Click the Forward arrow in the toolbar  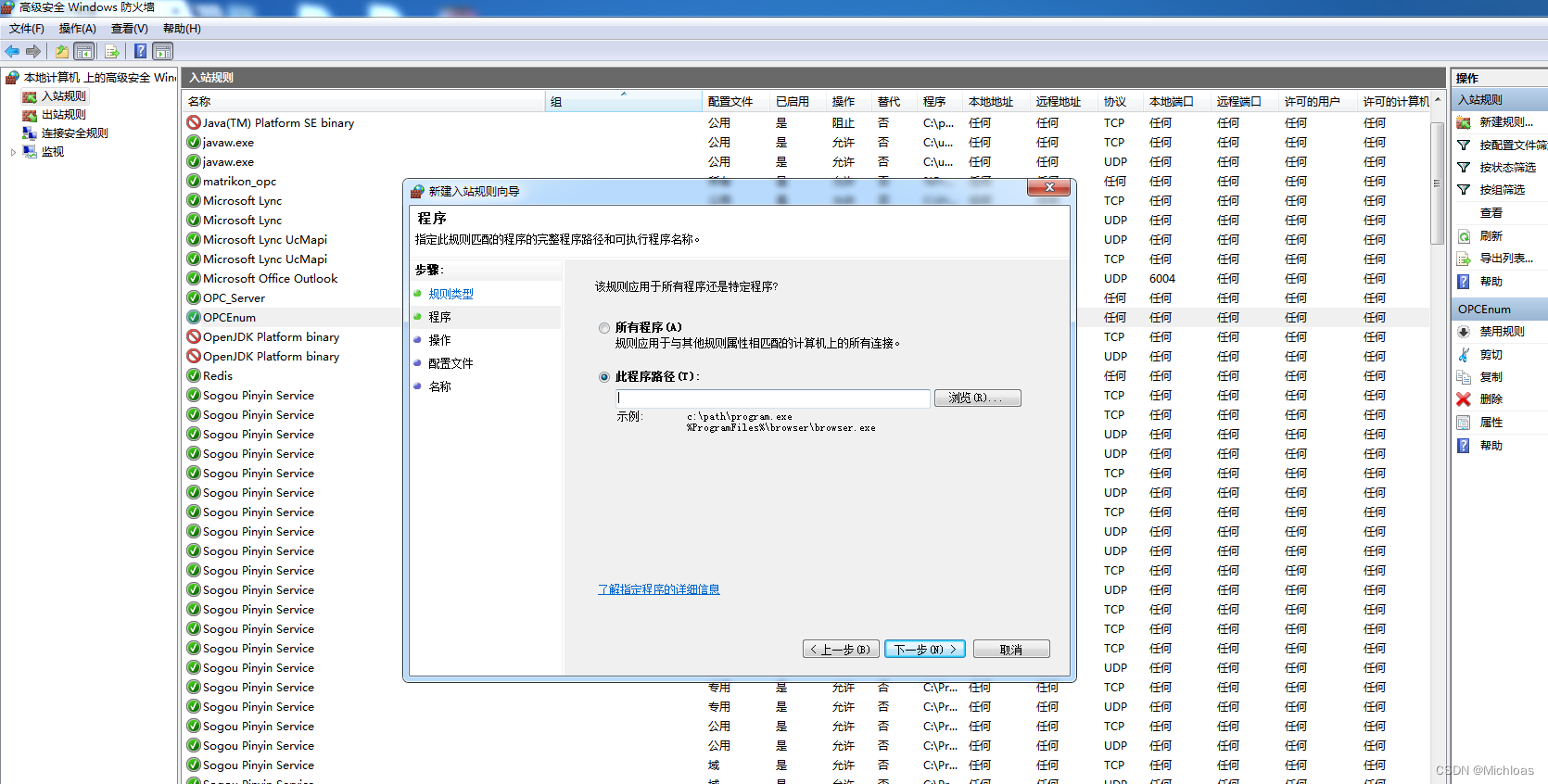pyautogui.click(x=33, y=52)
